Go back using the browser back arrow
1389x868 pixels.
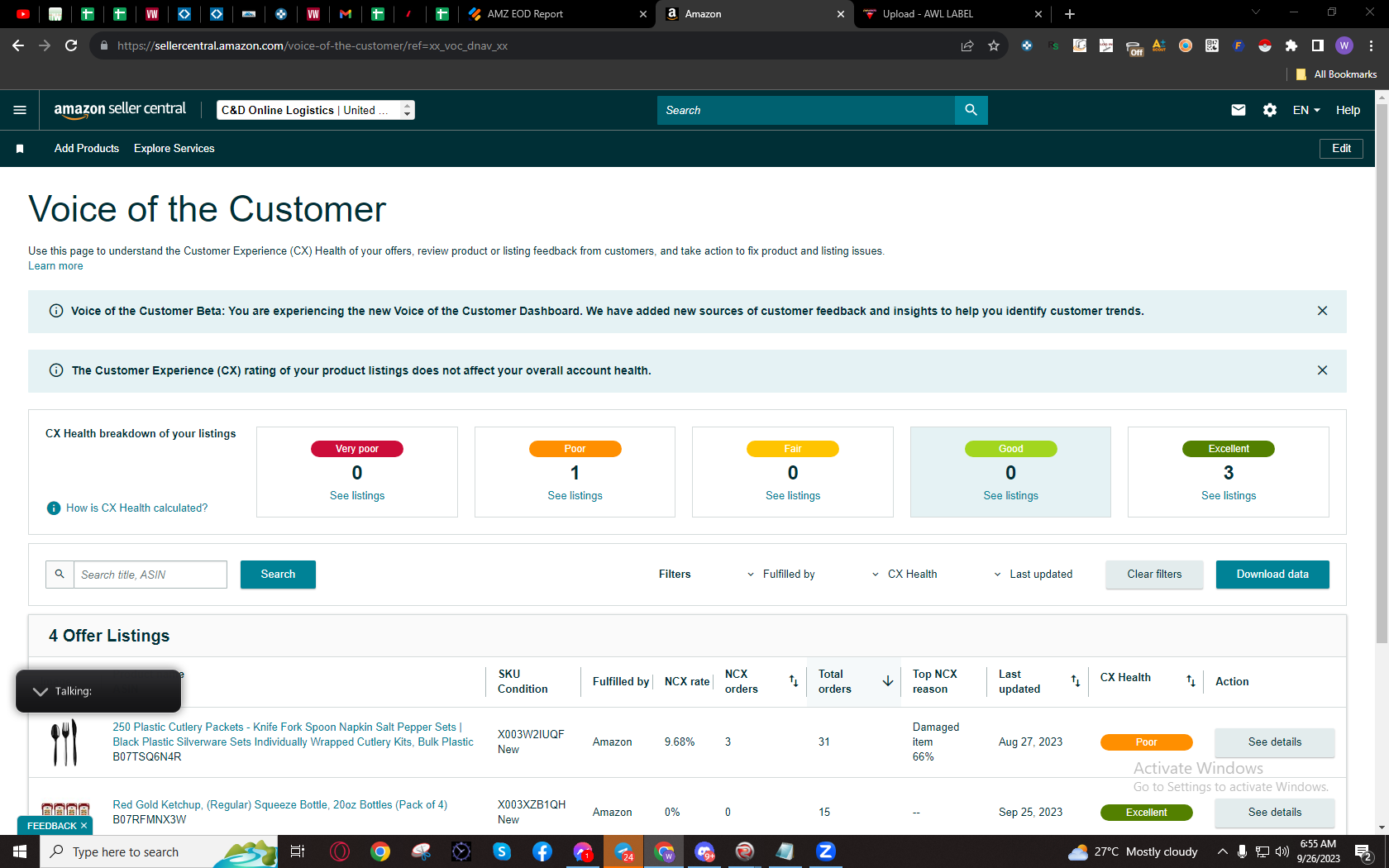click(18, 45)
